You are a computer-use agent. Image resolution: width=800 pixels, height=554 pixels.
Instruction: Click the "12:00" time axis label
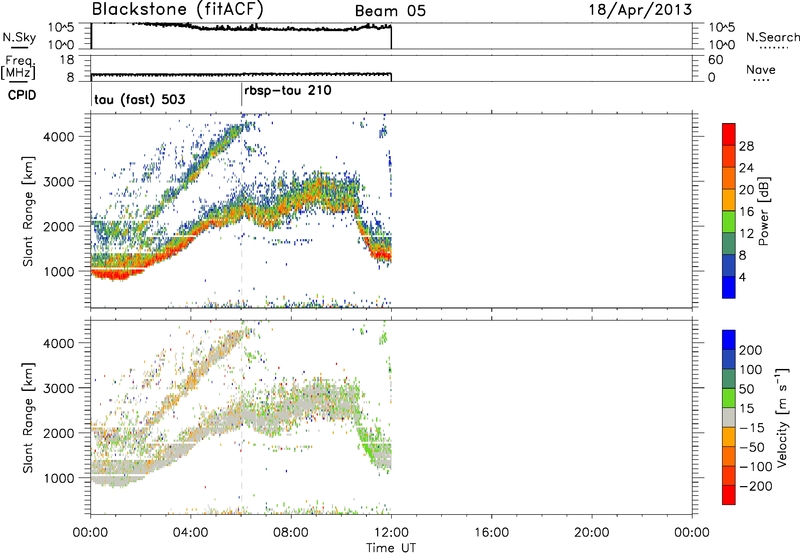point(391,533)
